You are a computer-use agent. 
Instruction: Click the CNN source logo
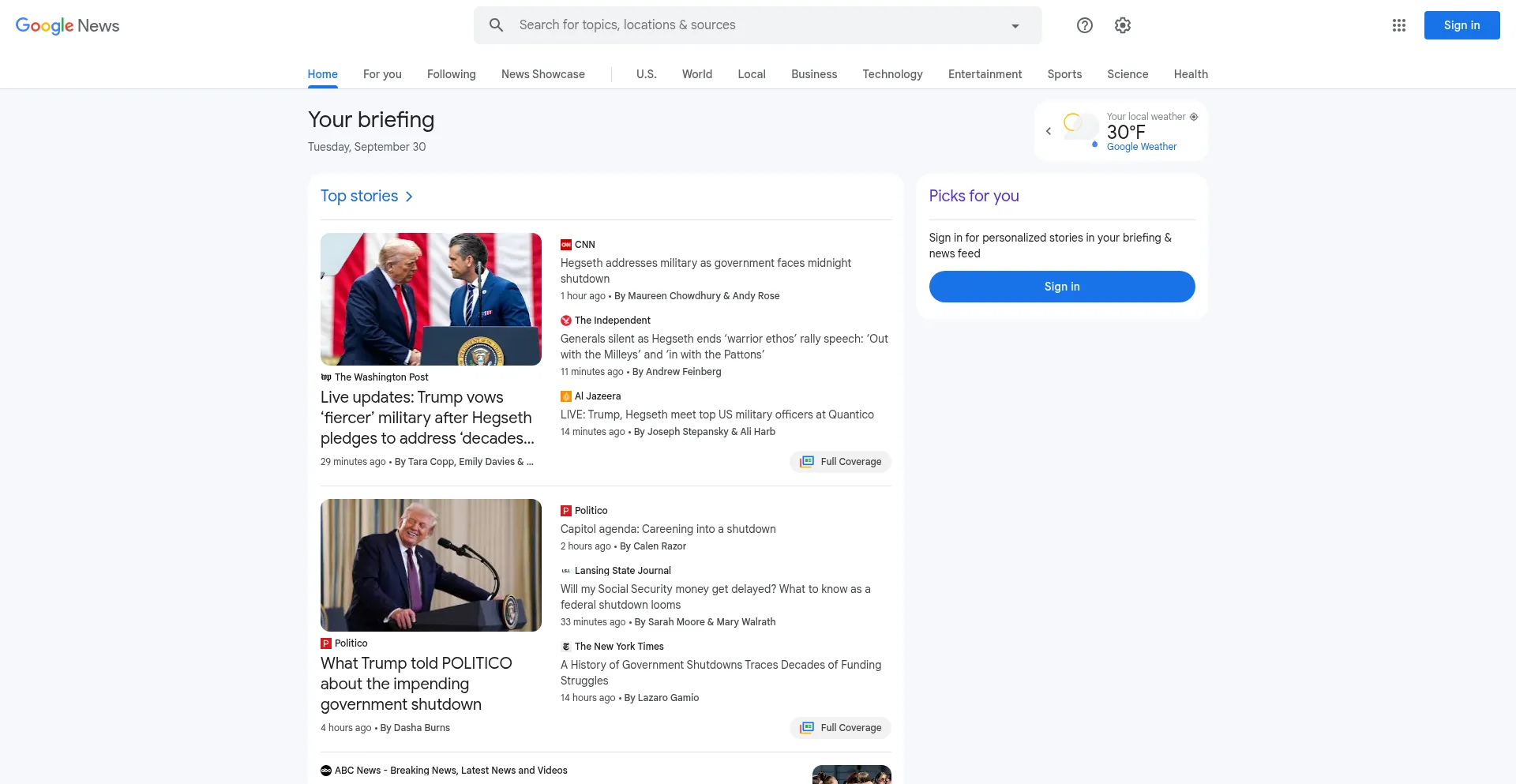(x=566, y=245)
